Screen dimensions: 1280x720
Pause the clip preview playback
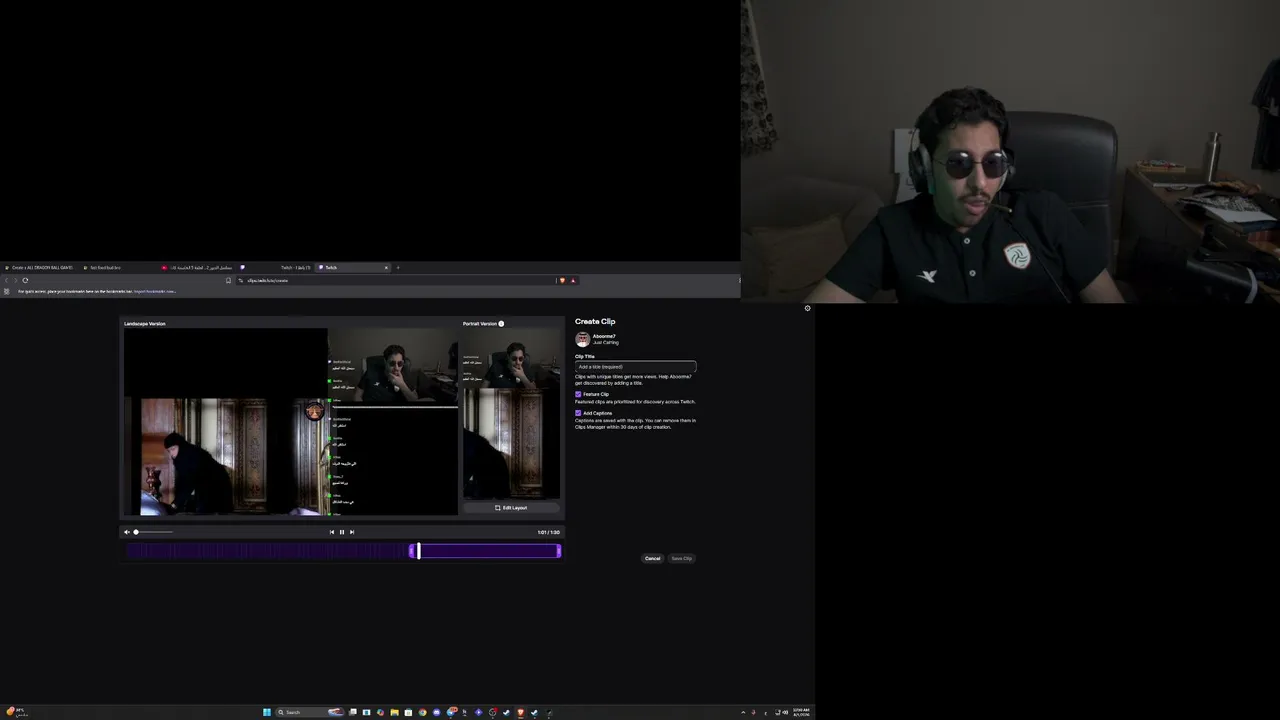(x=342, y=532)
